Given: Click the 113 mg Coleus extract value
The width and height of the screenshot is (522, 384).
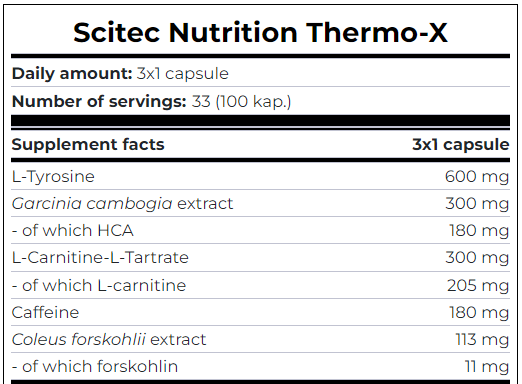Looking at the screenshot, I should coord(482,340).
